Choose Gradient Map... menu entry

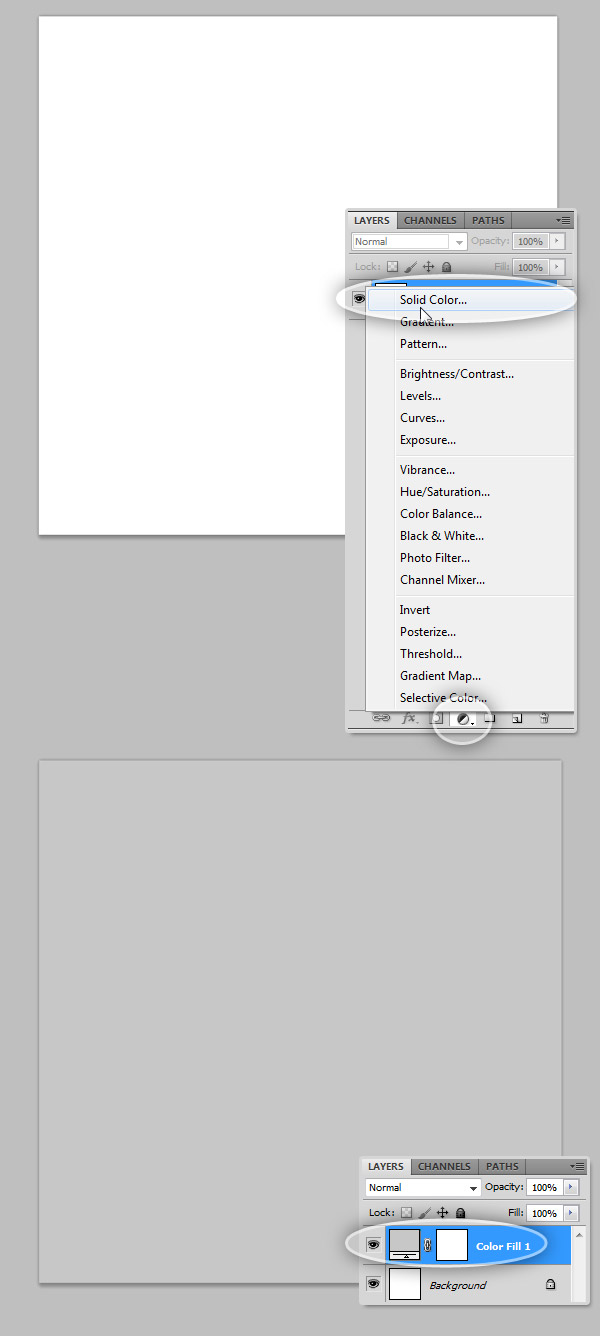[x=440, y=676]
